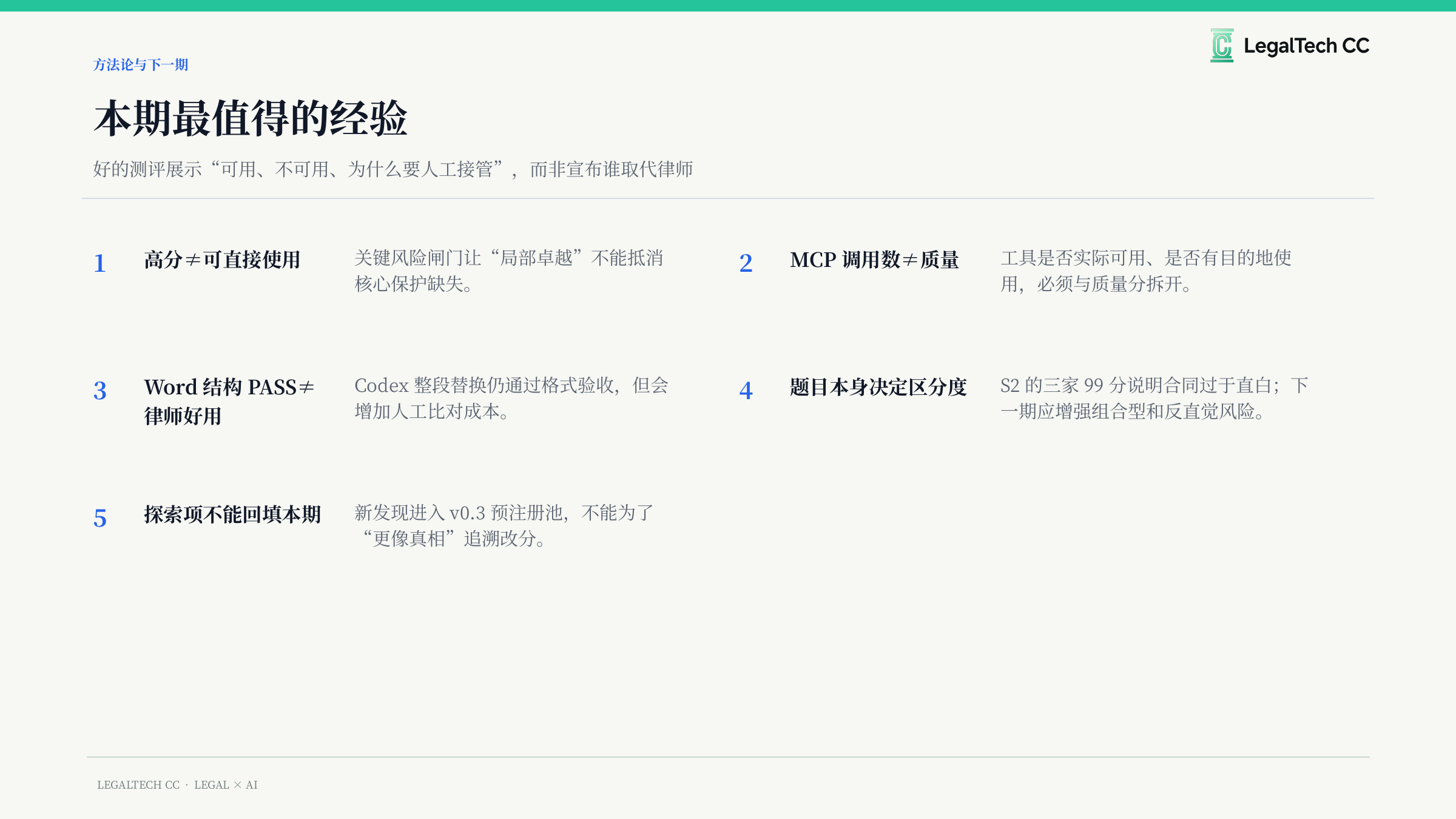1456x819 pixels.
Task: Click the slide title 本期最值得的经验
Action: (x=251, y=118)
